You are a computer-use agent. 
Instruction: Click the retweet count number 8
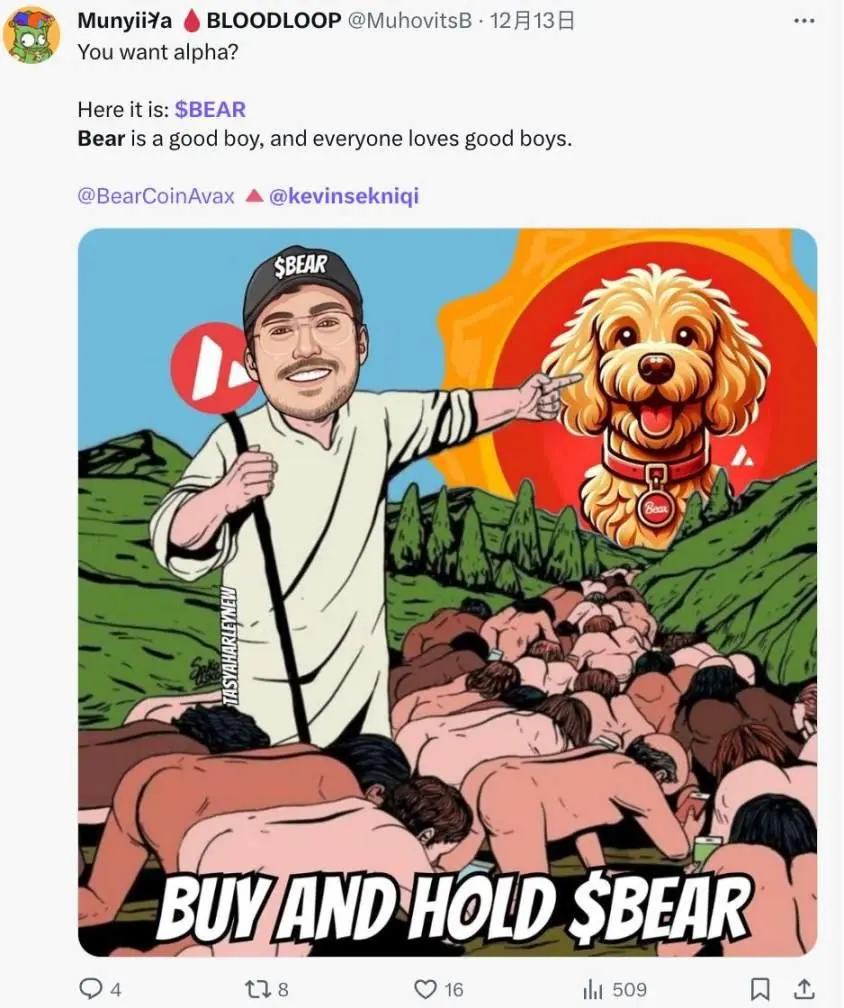tap(283, 989)
